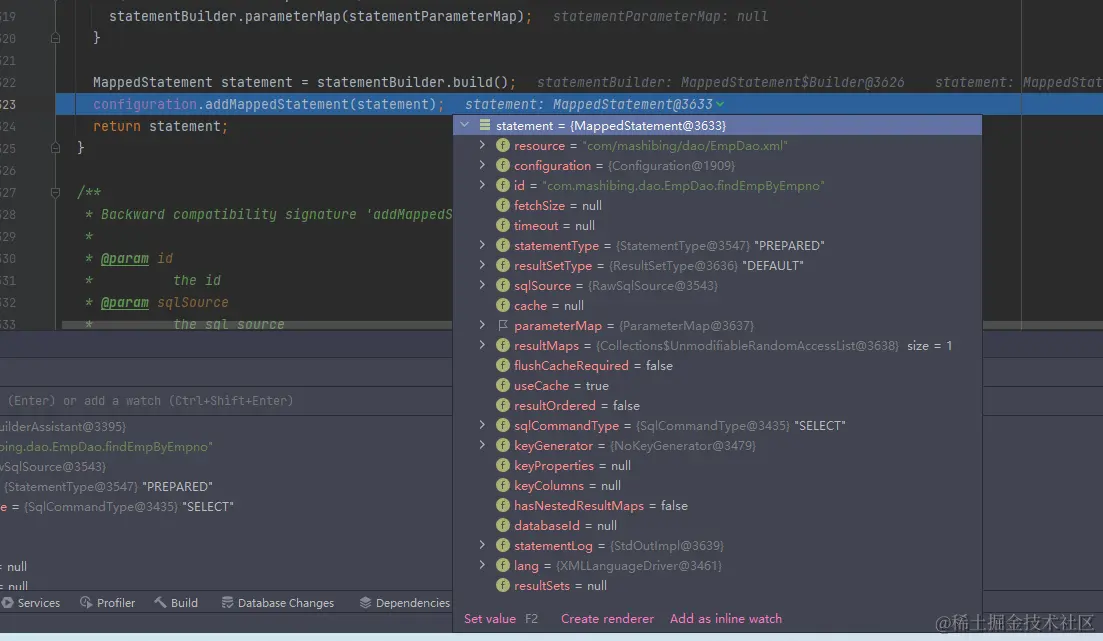Expand the lang field node
Viewport: 1103px width, 641px height.
482,565
